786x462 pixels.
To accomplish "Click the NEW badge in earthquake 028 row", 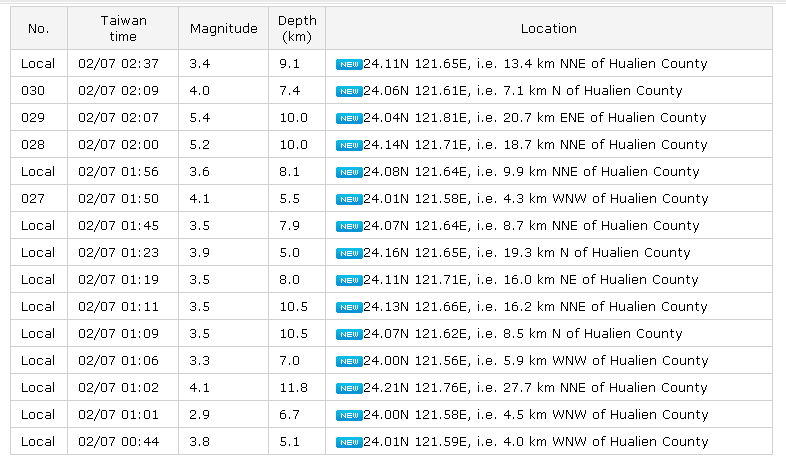I will tap(349, 146).
